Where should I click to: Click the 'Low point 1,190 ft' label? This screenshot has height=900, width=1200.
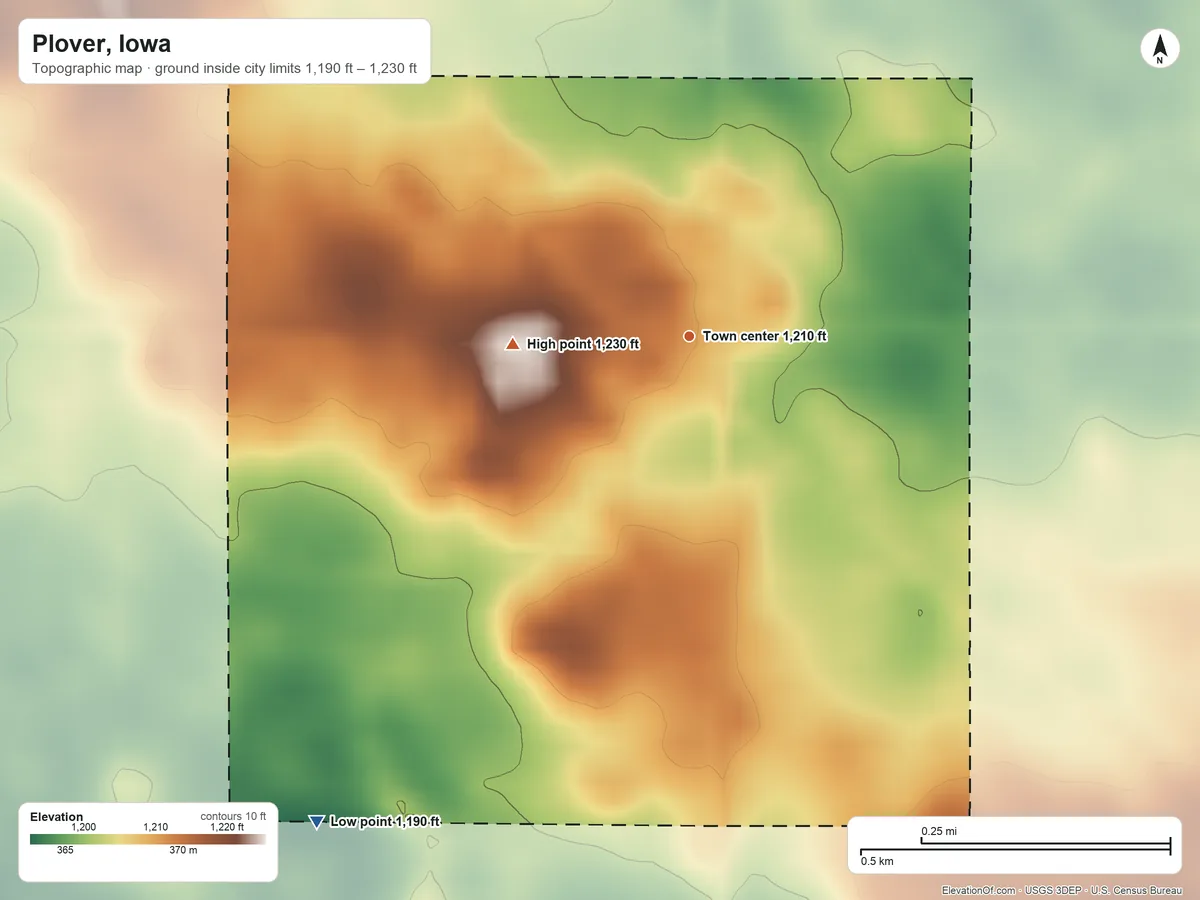point(385,822)
